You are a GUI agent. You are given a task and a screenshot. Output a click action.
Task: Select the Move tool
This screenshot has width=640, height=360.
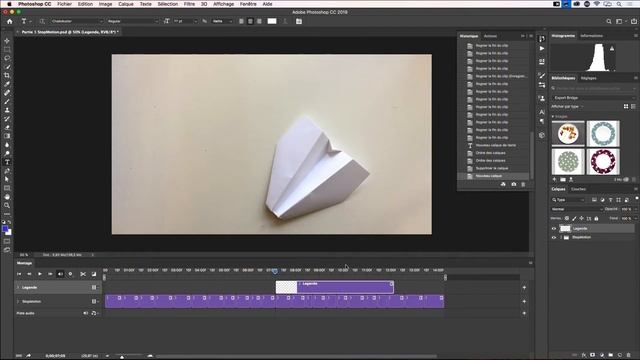7,41
